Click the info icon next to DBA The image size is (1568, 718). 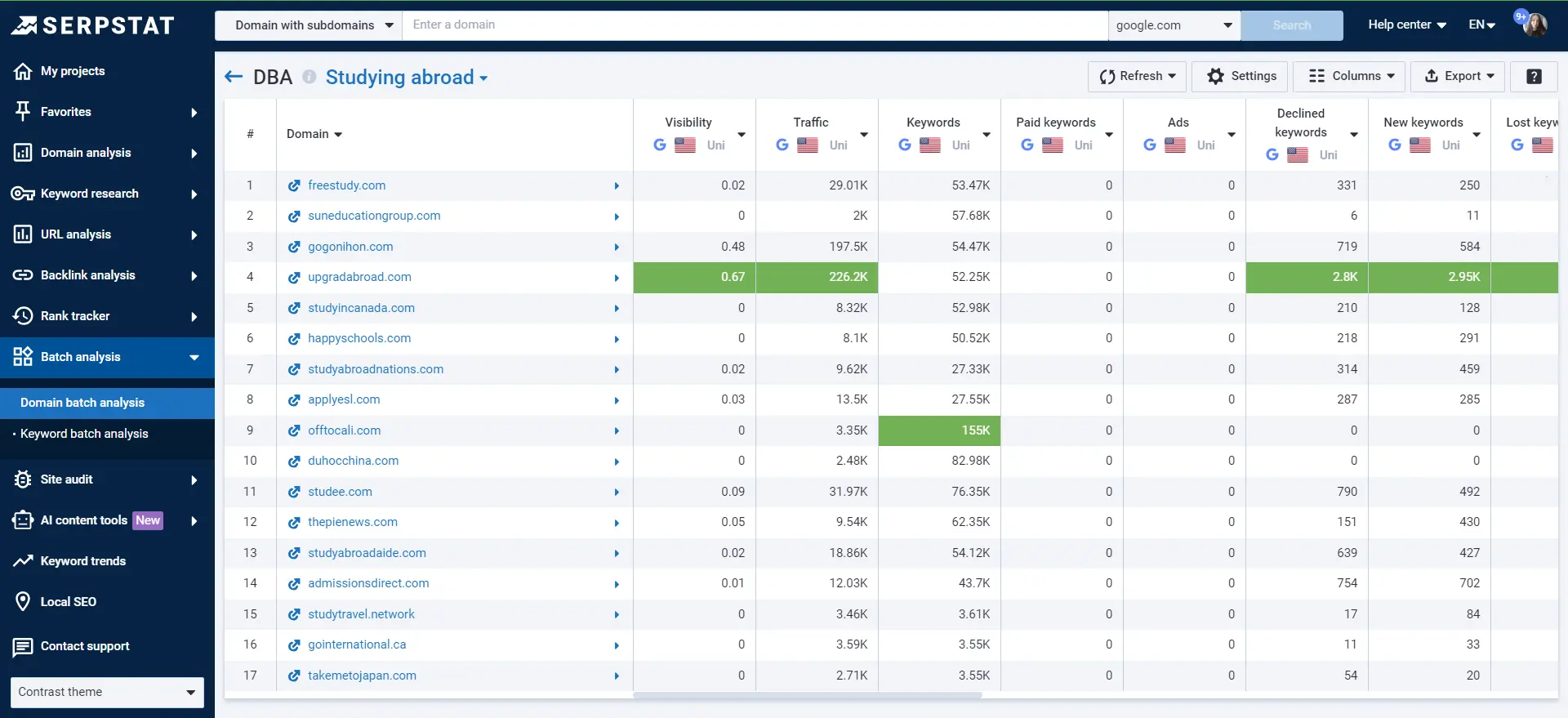click(310, 77)
